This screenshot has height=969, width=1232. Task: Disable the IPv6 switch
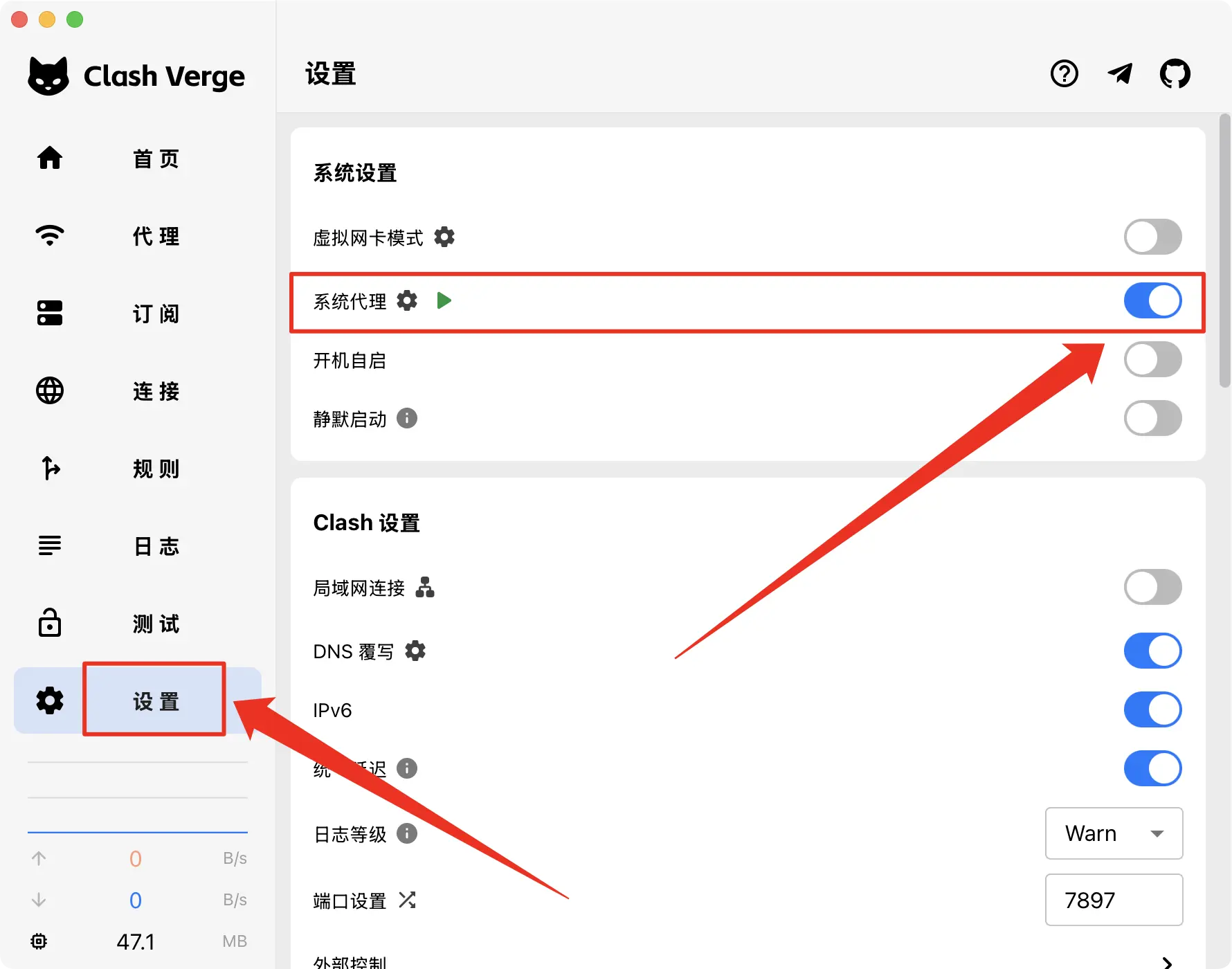pyautogui.click(x=1153, y=710)
